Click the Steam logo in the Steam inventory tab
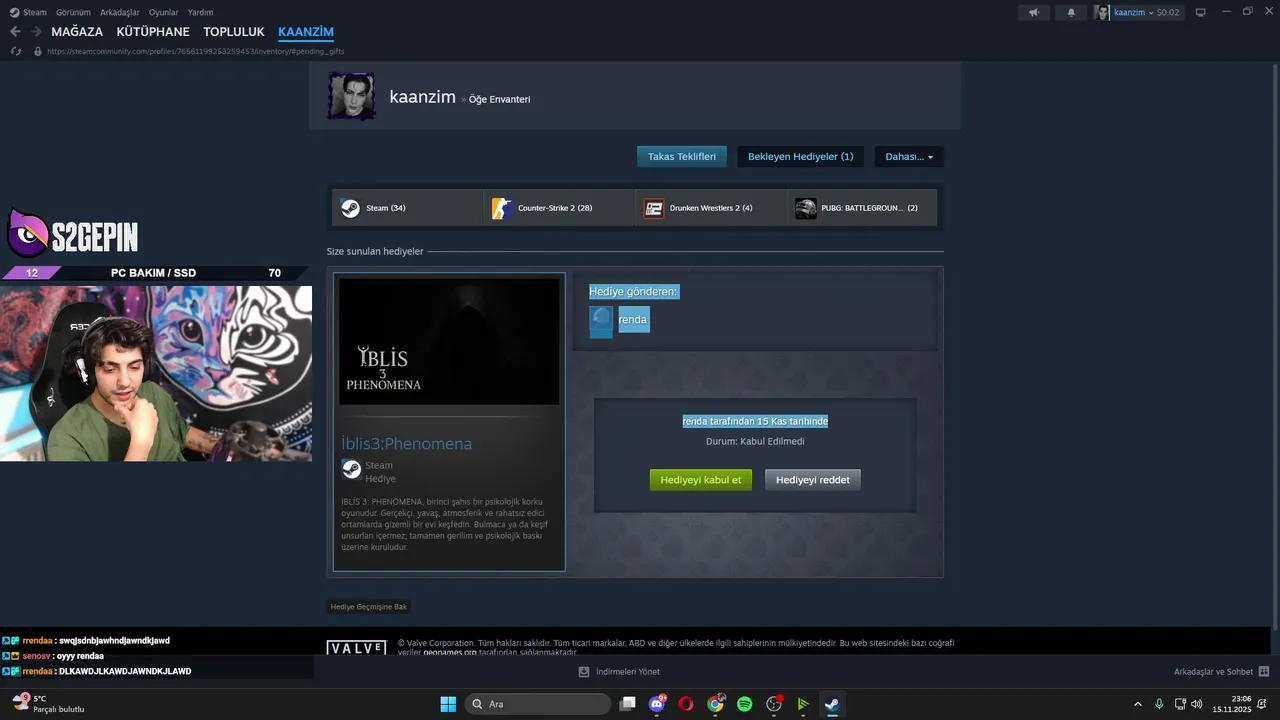This screenshot has height=720, width=1280. coord(350,208)
